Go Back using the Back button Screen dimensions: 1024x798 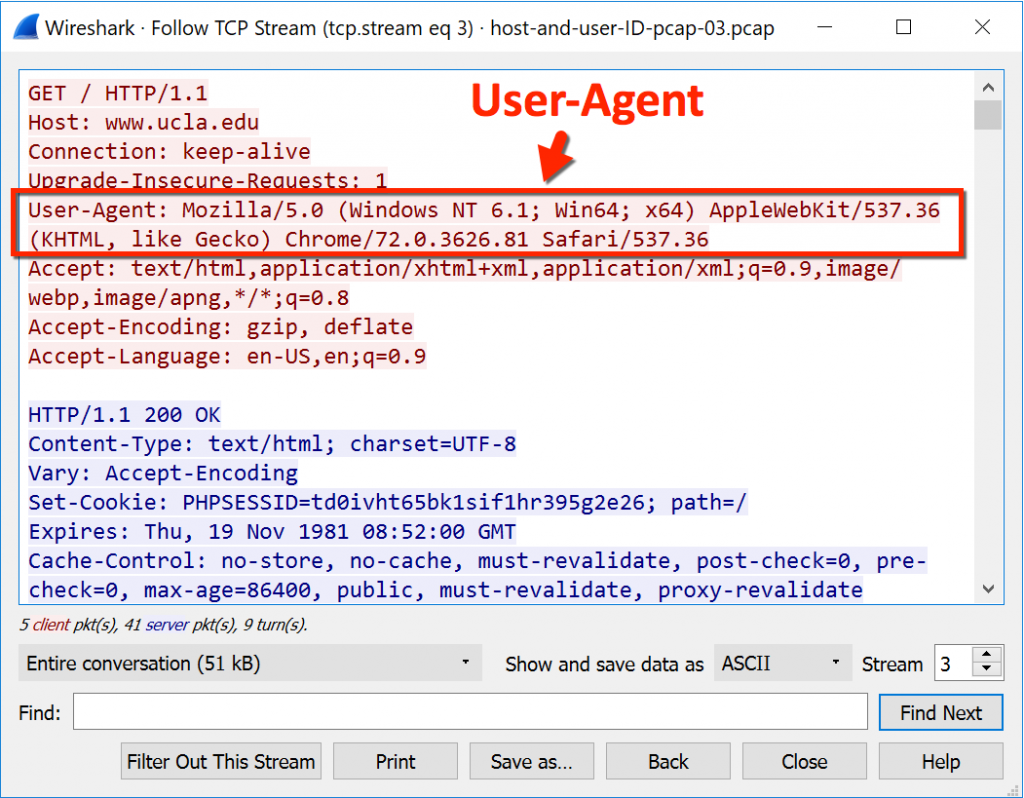click(x=668, y=761)
